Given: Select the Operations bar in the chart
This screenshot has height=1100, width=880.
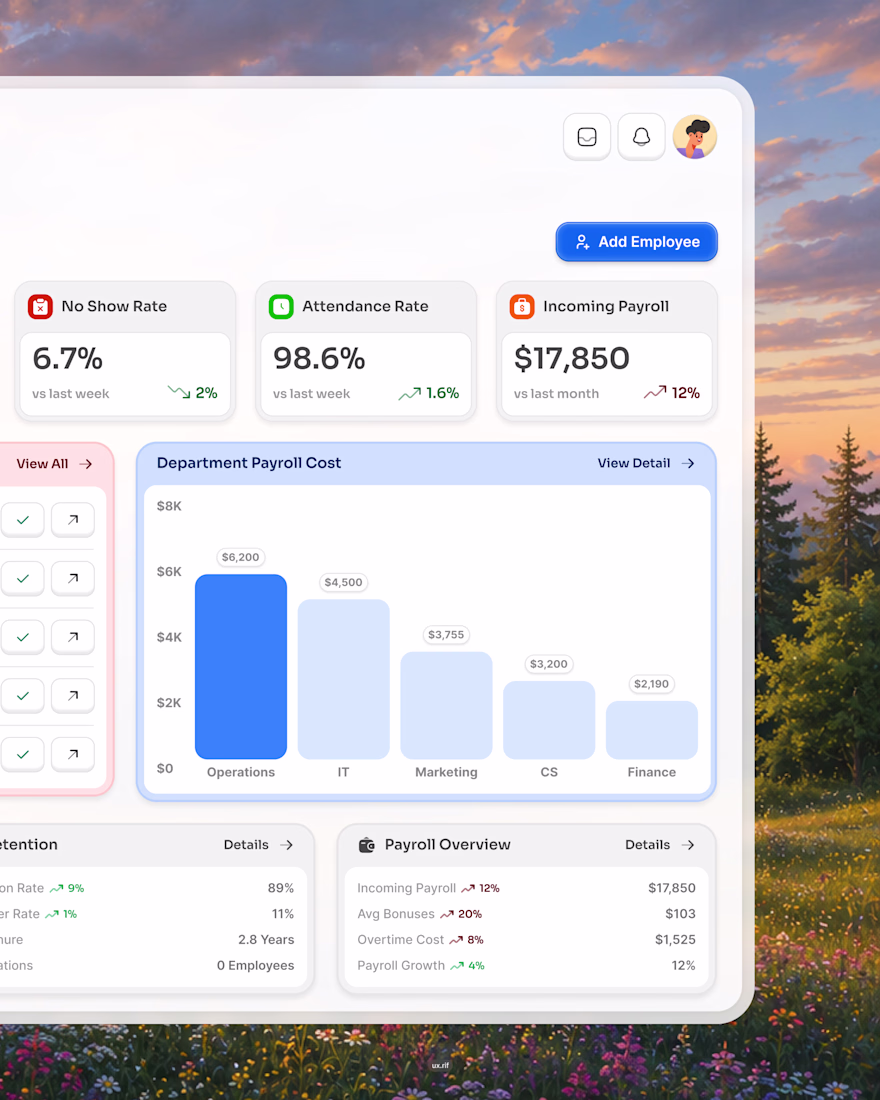Looking at the screenshot, I should click(241, 666).
